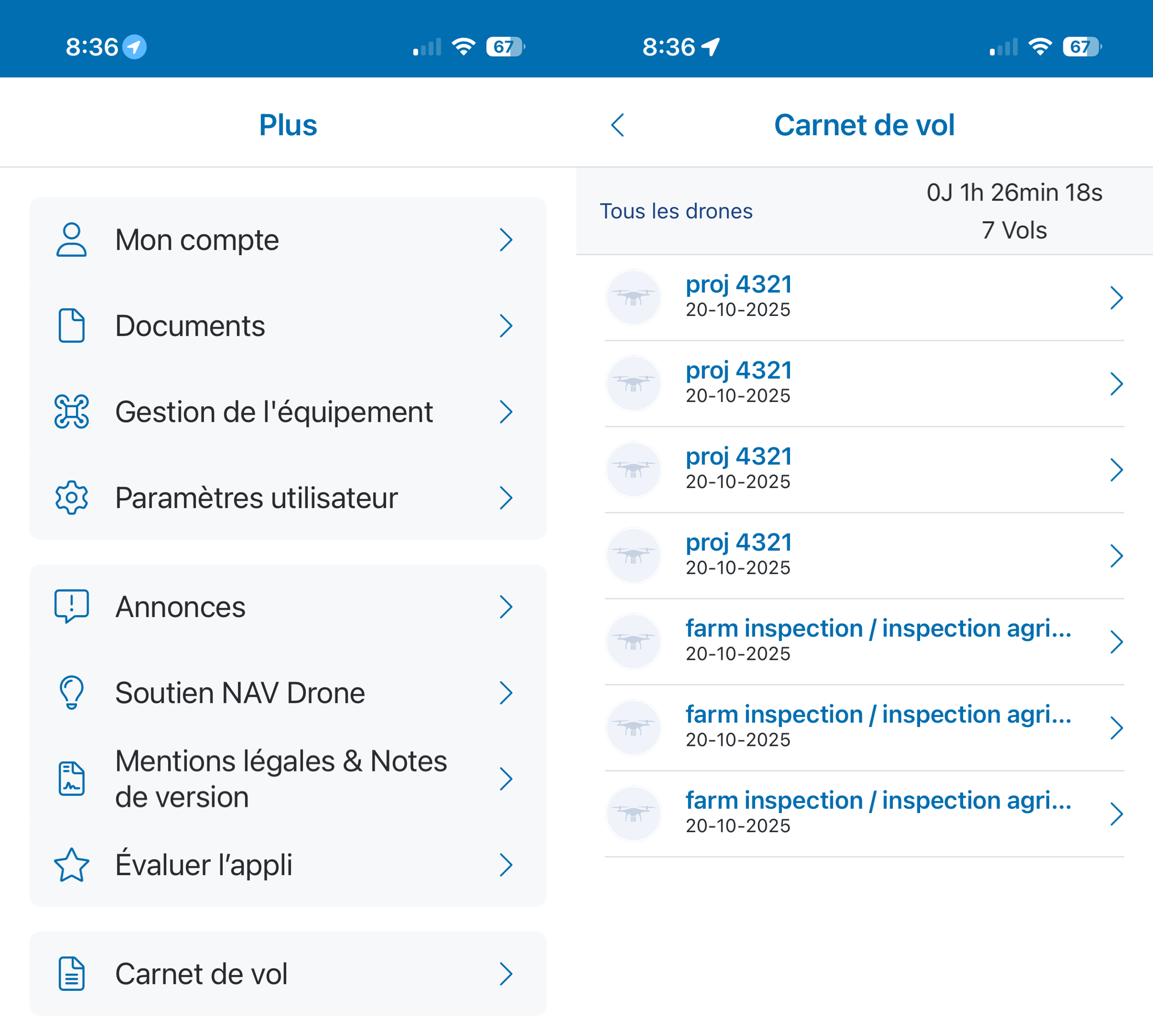
Task: Open Mentions légales & Notes de version
Action: click(281, 779)
